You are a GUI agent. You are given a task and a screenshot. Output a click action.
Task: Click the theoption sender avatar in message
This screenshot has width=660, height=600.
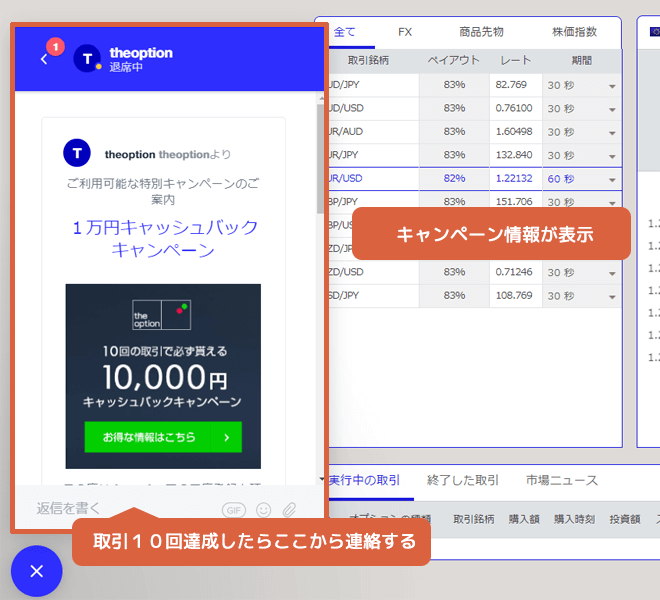[x=77, y=153]
